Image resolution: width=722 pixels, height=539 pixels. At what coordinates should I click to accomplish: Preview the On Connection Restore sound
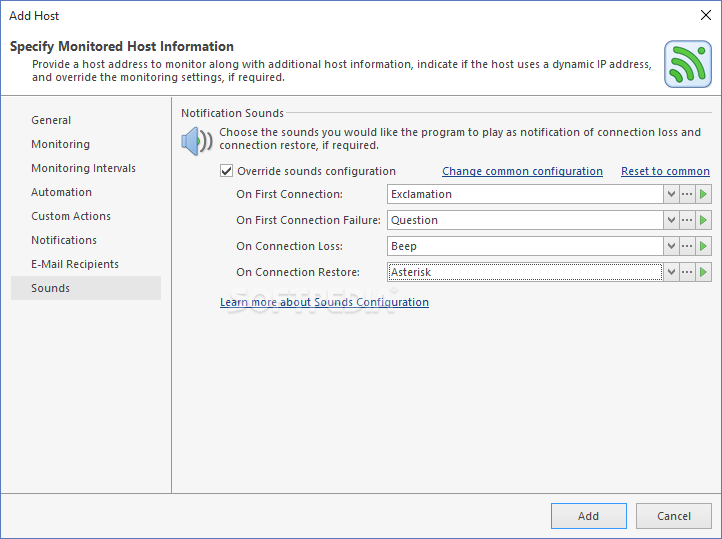tap(703, 272)
